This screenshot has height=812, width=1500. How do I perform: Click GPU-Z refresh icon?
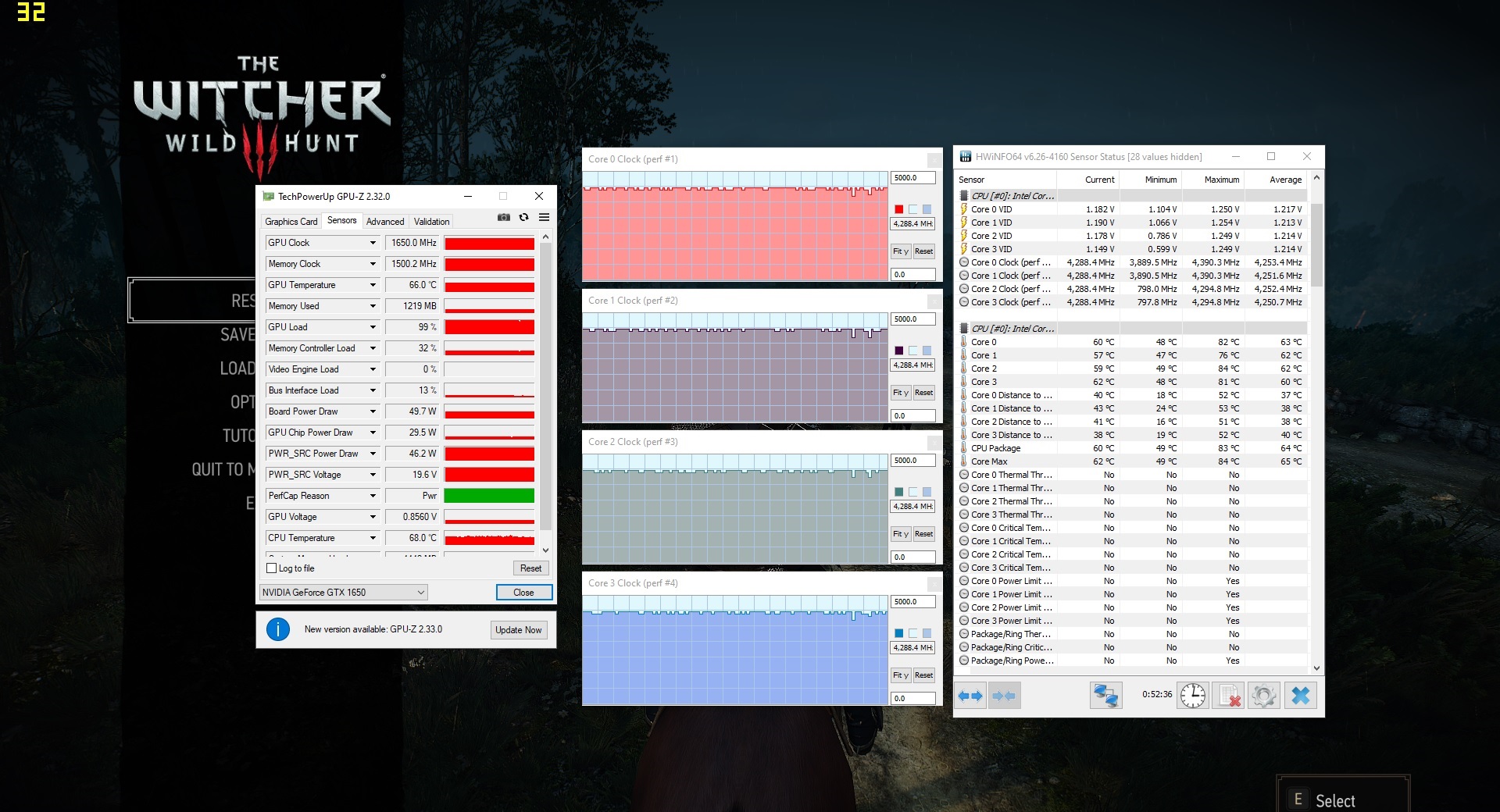(524, 218)
